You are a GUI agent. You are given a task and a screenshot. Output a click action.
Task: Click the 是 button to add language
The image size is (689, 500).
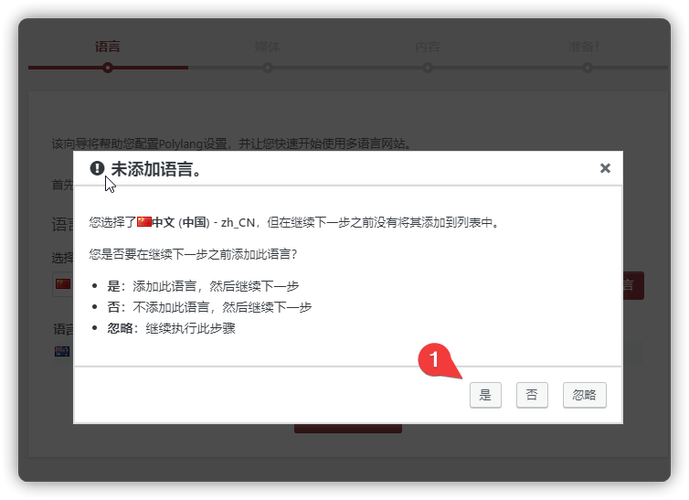coord(485,395)
